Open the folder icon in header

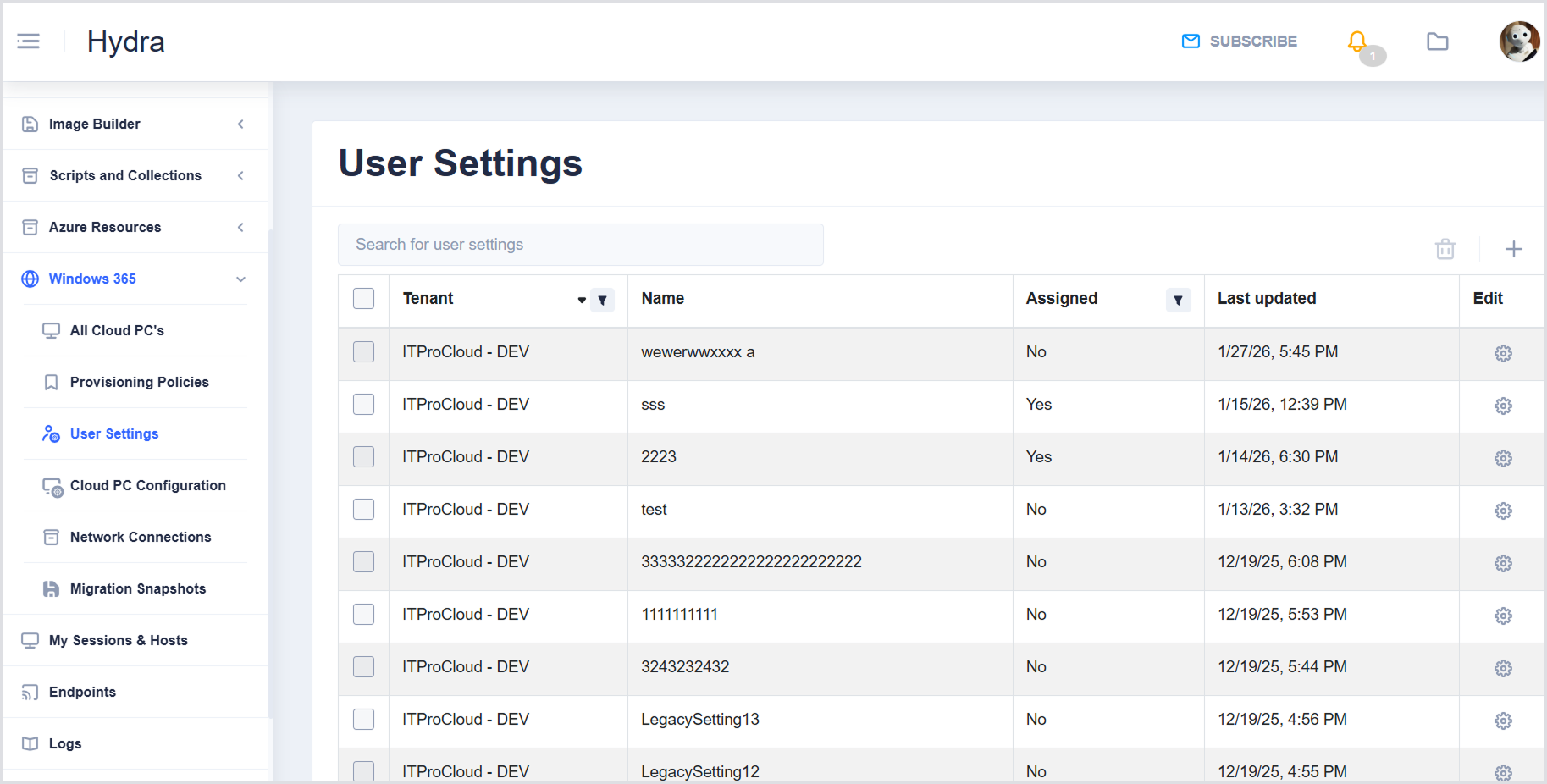(1437, 41)
